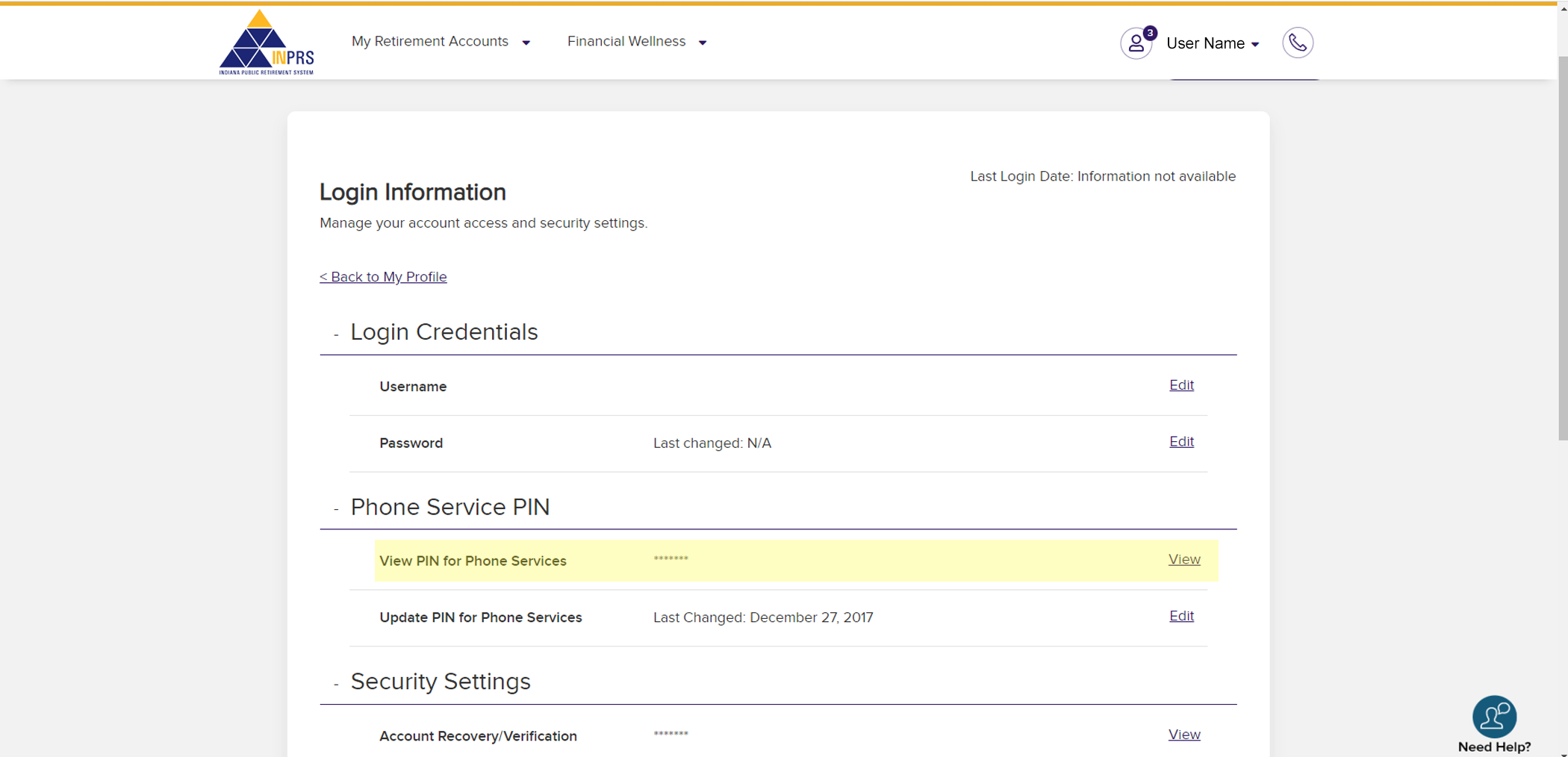1568x757 pixels.
Task: Open the Need Help chat icon
Action: pos(1493,717)
